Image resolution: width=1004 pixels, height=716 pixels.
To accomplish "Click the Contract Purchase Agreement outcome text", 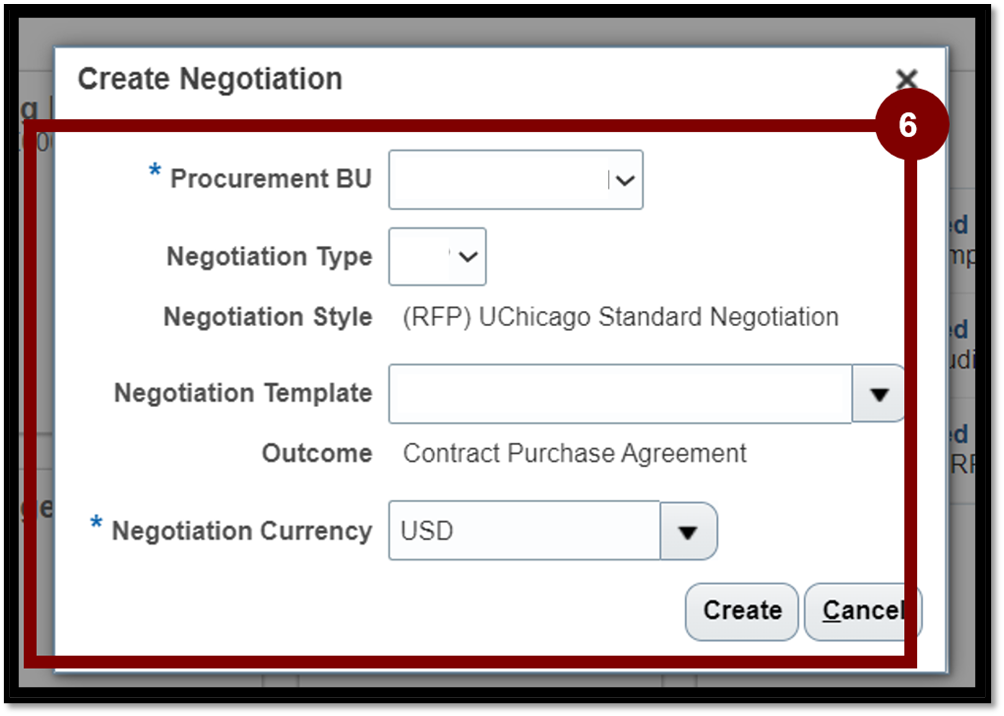I will click(574, 454).
